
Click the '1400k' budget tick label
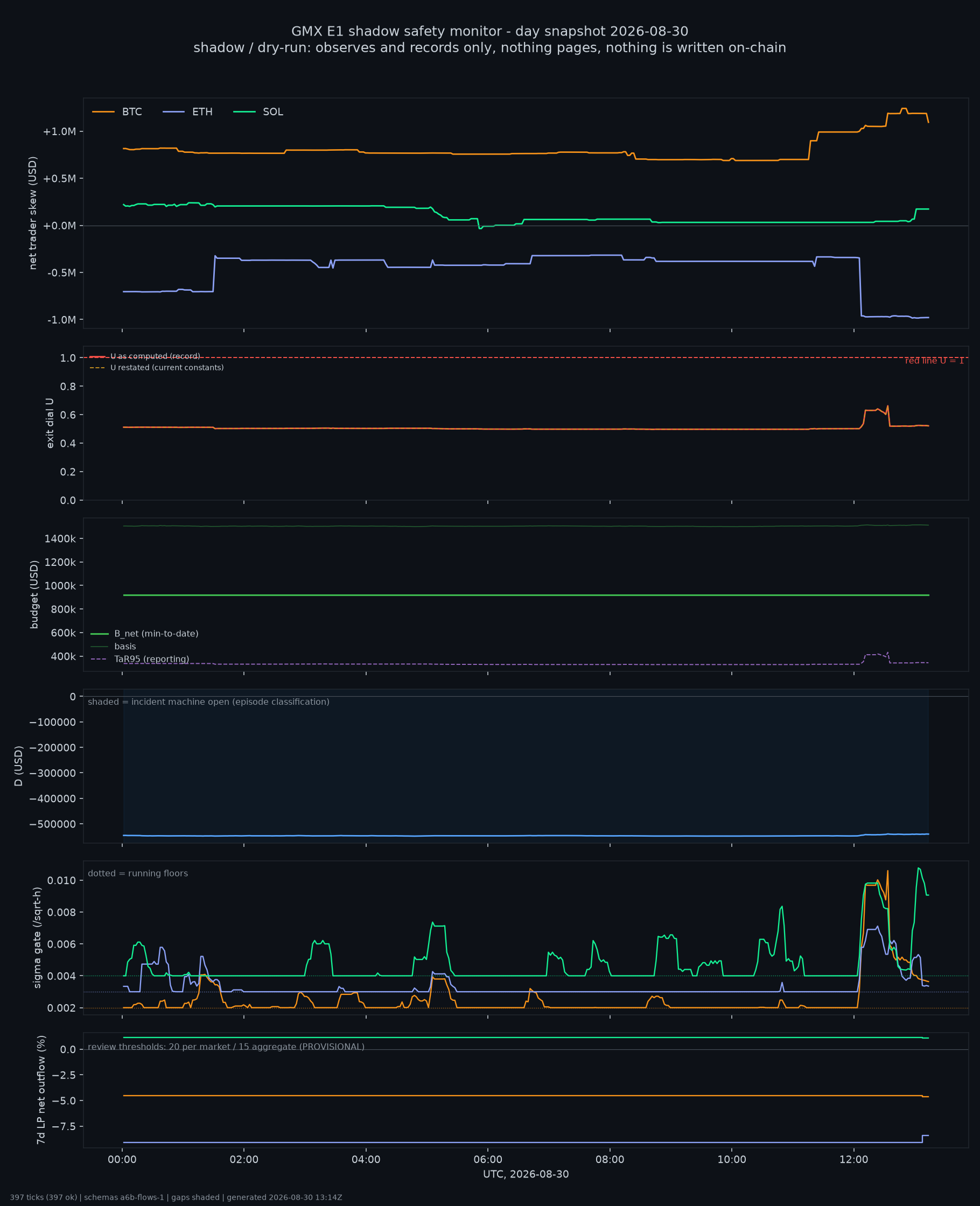tap(60, 539)
